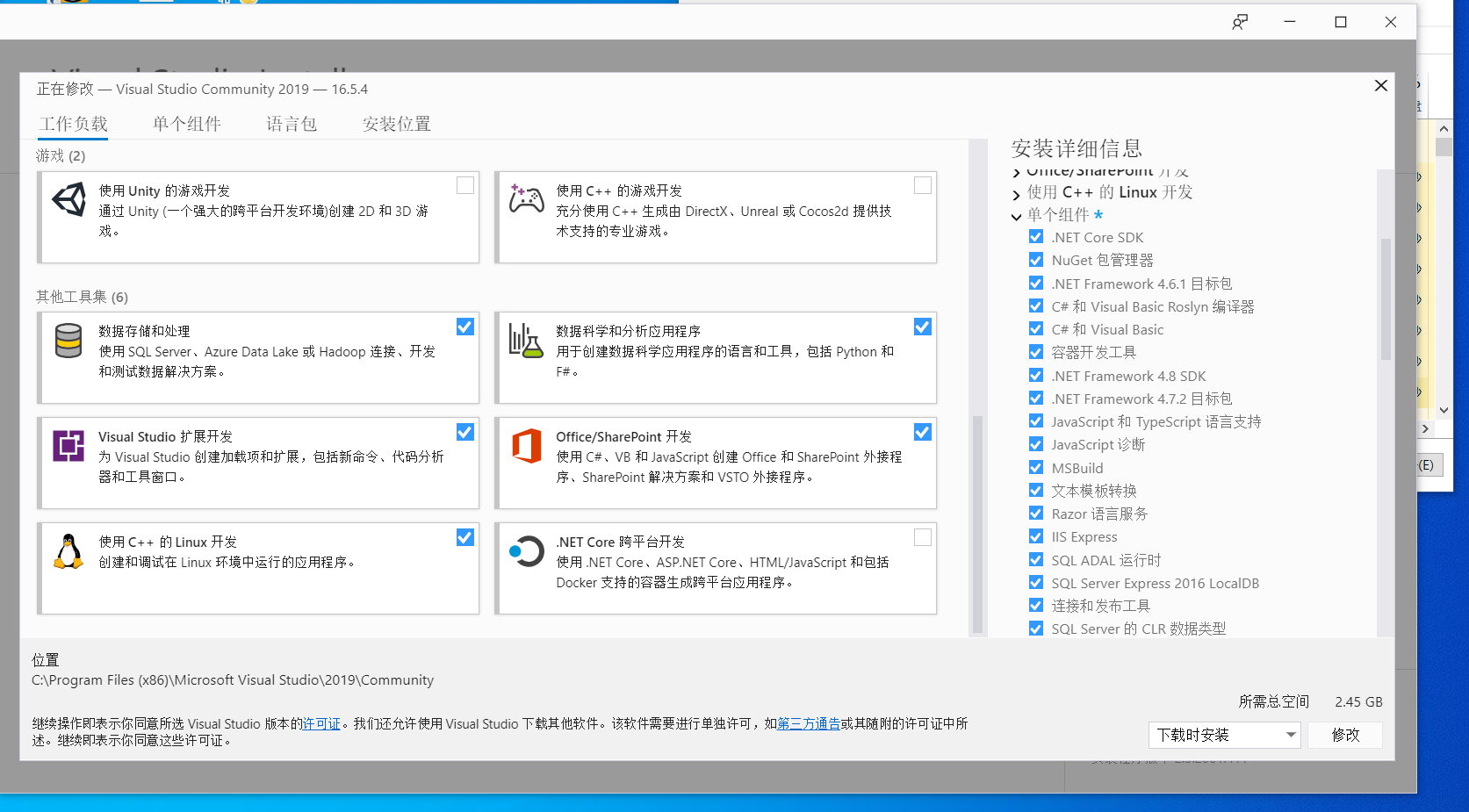
Task: Uncheck the MSBuild component
Action: [x=1036, y=467]
